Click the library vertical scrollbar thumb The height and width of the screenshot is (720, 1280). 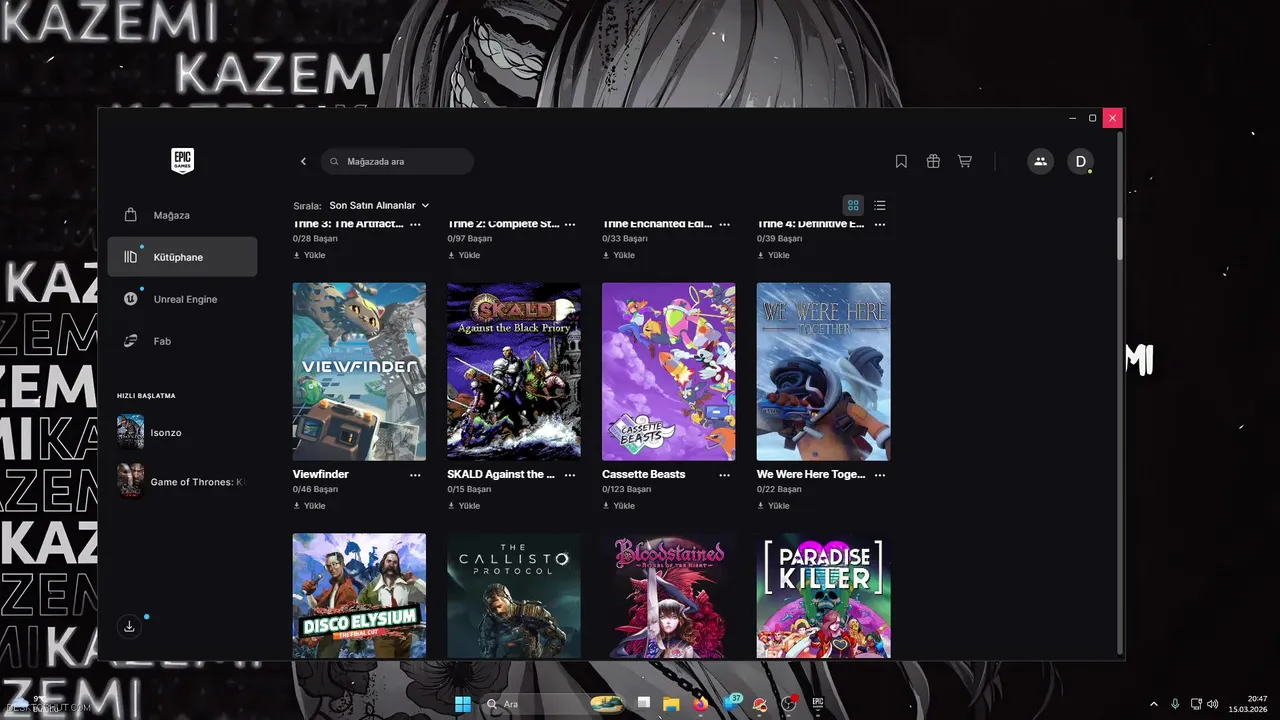(1120, 238)
